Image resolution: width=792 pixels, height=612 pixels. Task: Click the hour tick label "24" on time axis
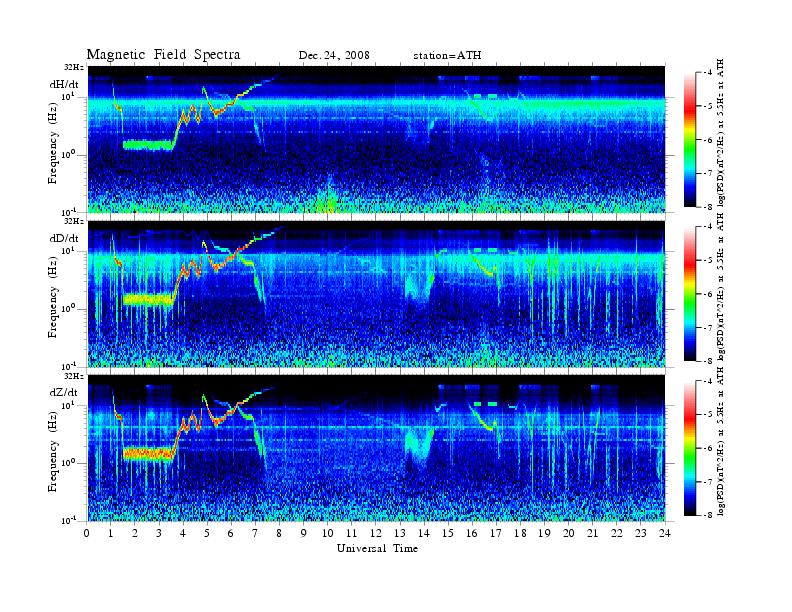[x=664, y=533]
